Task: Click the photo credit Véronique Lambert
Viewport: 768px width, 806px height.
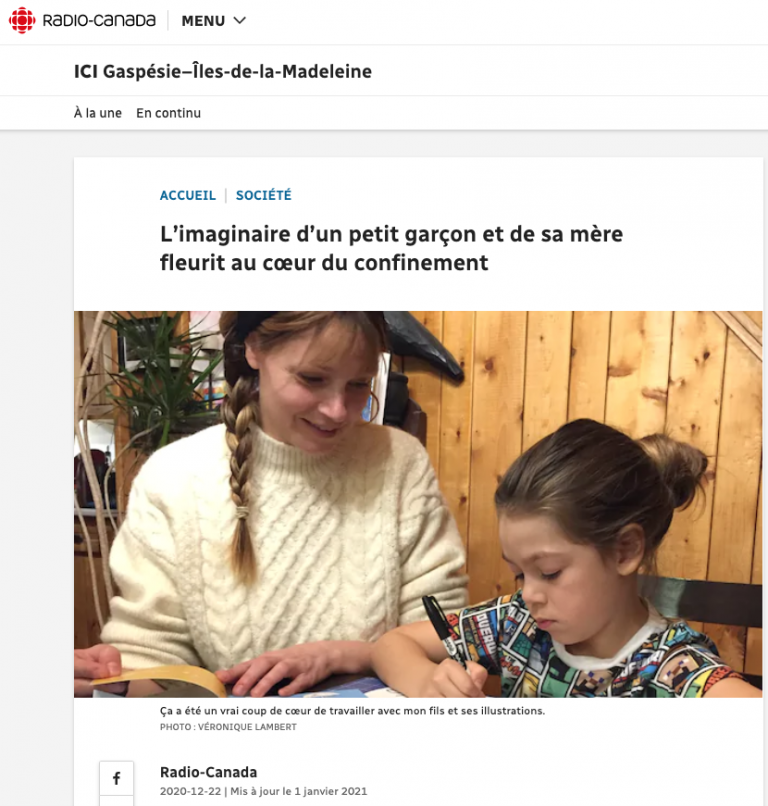Action: 228,727
